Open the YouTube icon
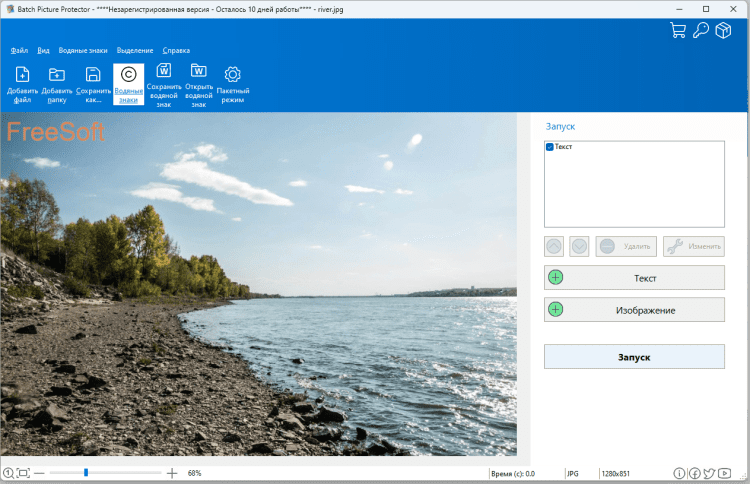The image size is (750, 484). pos(725,473)
